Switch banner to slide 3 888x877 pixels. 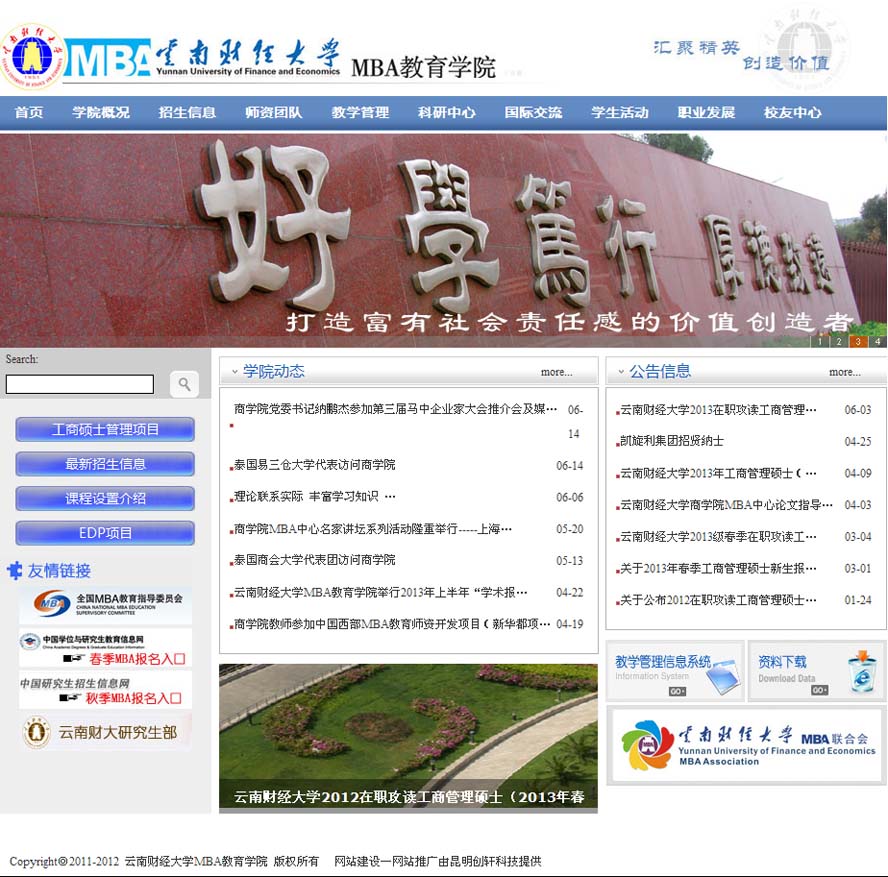(x=858, y=341)
